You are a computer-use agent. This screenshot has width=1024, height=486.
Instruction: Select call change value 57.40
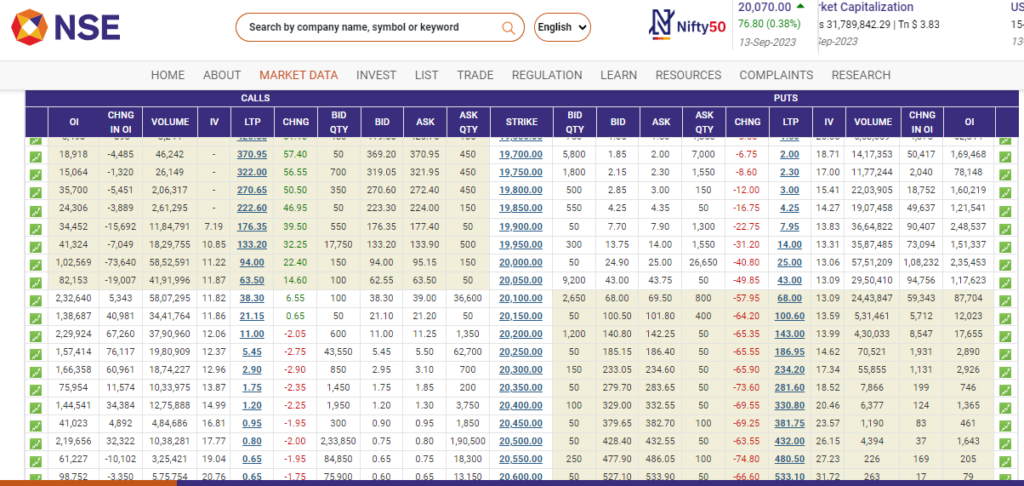tap(295, 154)
